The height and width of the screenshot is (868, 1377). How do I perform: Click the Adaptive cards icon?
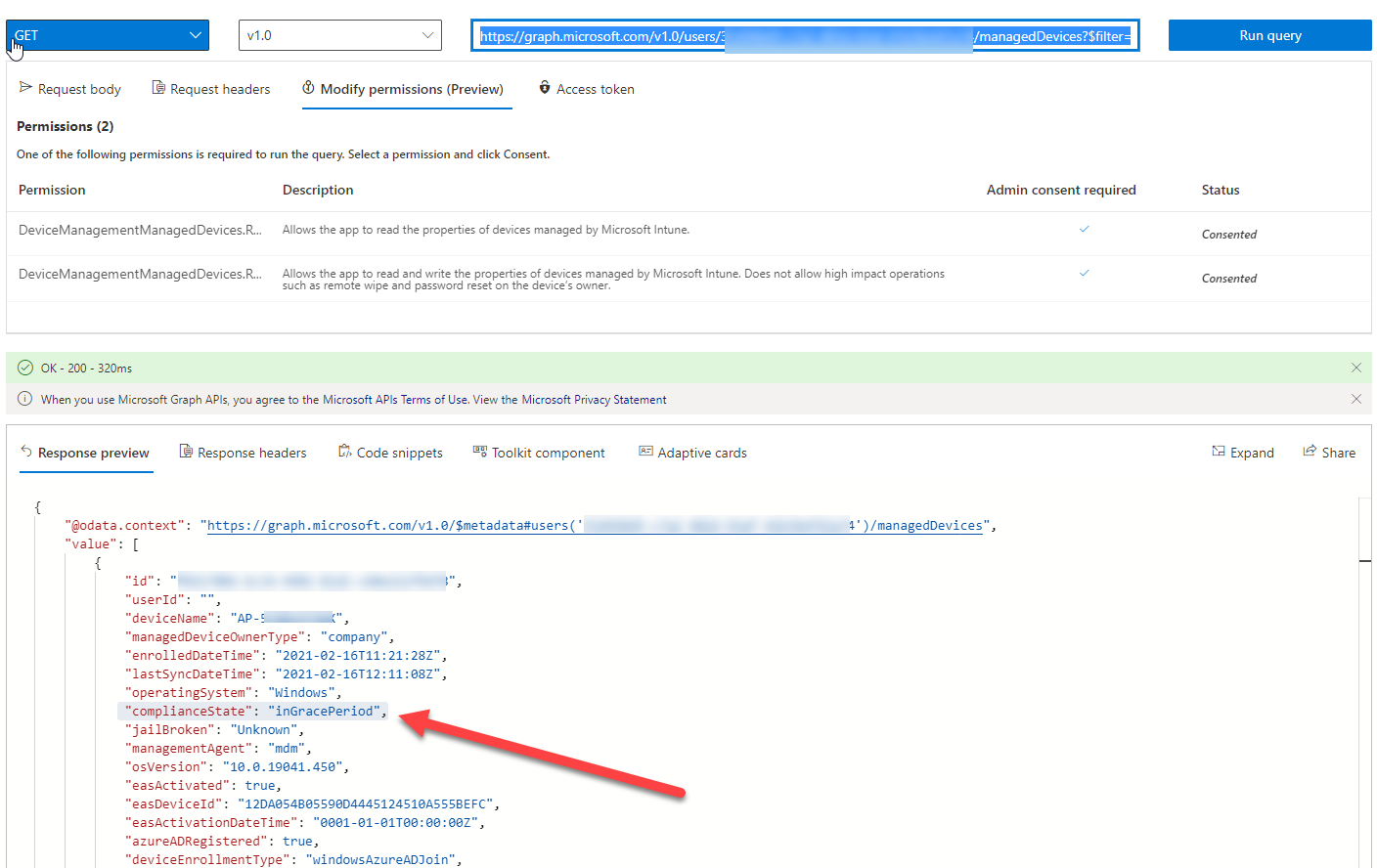tap(645, 451)
